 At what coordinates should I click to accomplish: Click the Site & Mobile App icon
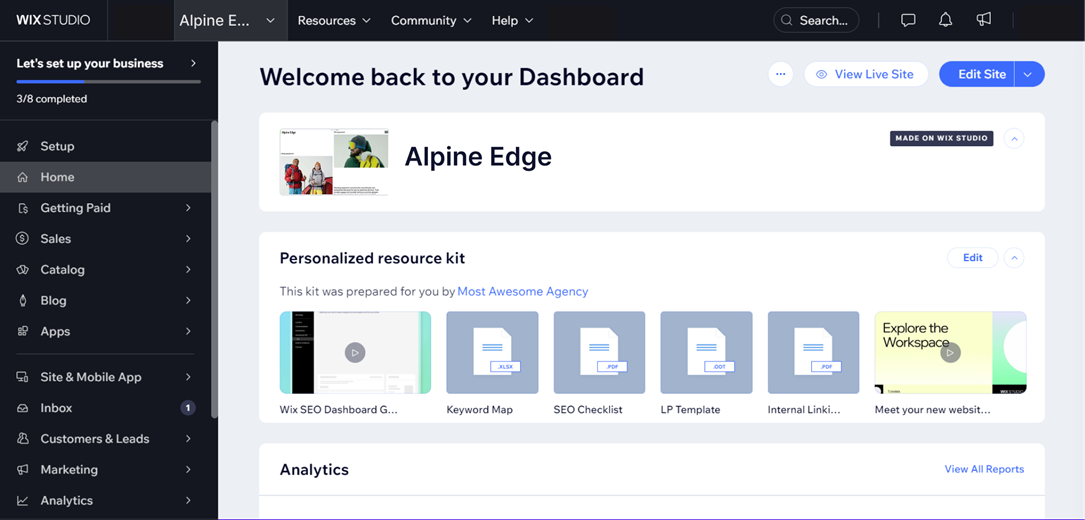click(x=22, y=377)
